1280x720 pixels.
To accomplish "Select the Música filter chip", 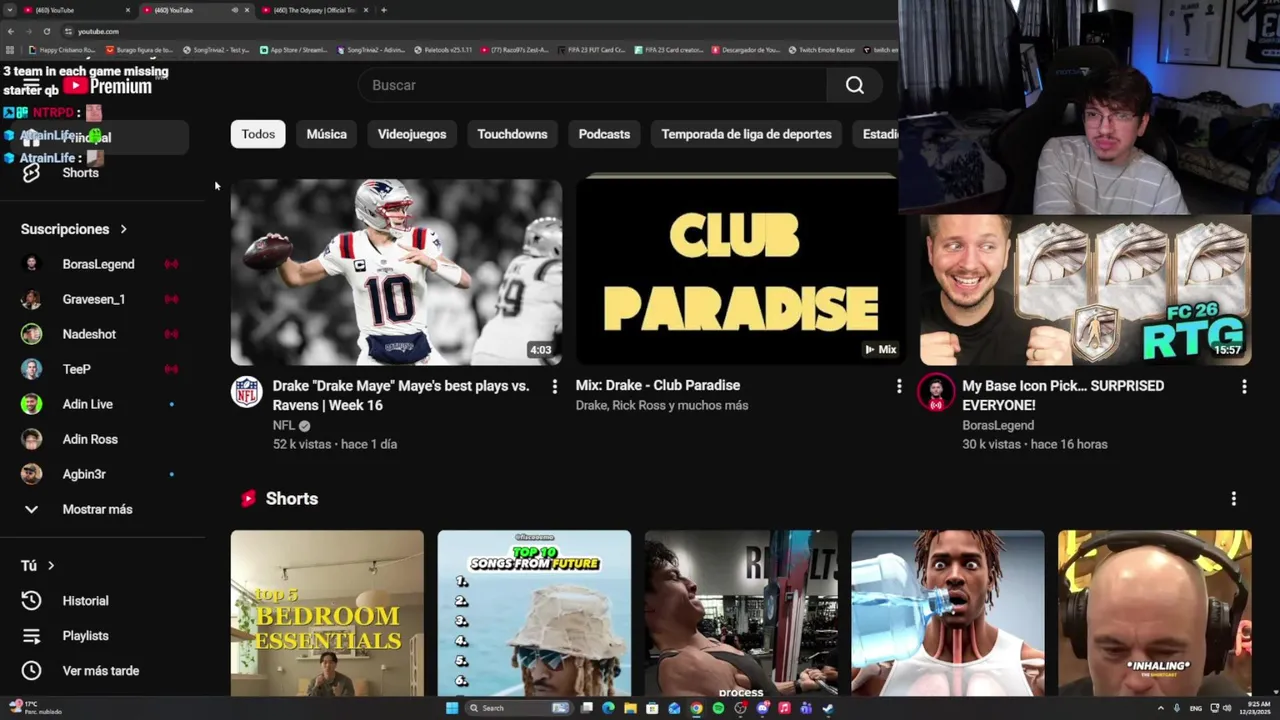I will click(327, 134).
